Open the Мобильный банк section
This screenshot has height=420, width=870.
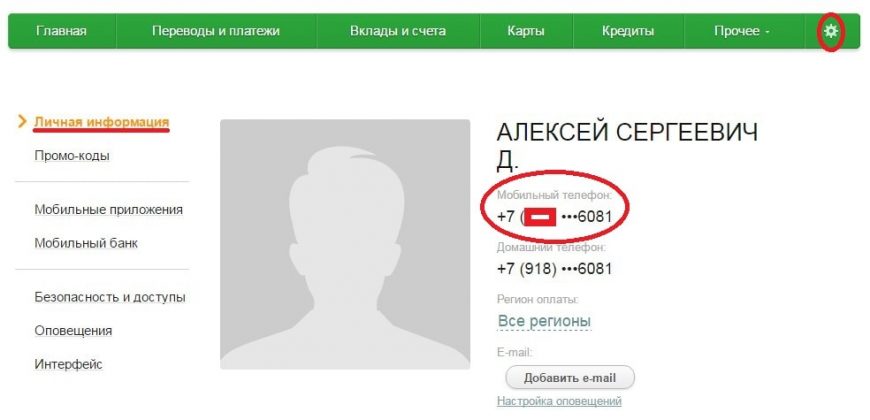click(86, 243)
